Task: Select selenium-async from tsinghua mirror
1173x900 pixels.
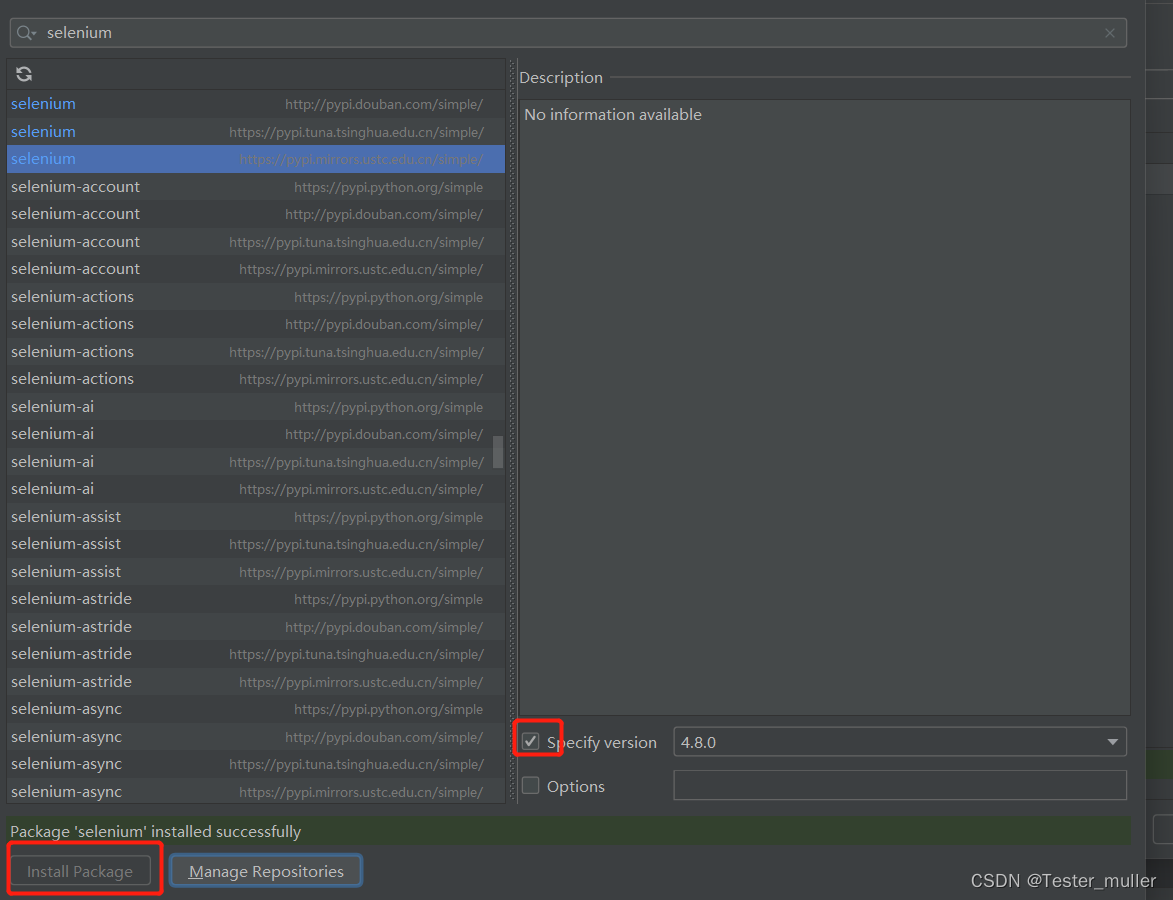Action: click(x=256, y=764)
